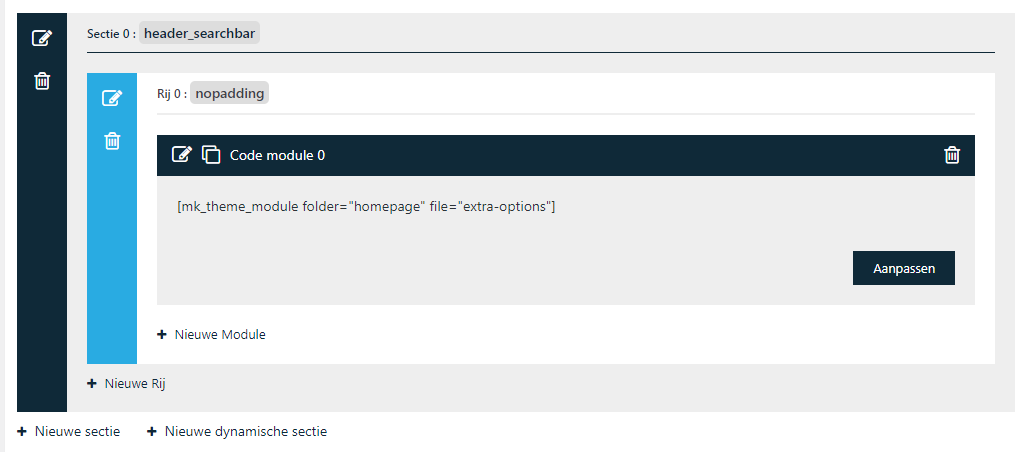Edit section header_searchbar via pencil icon
This screenshot has width=1020, height=452.
click(42, 38)
